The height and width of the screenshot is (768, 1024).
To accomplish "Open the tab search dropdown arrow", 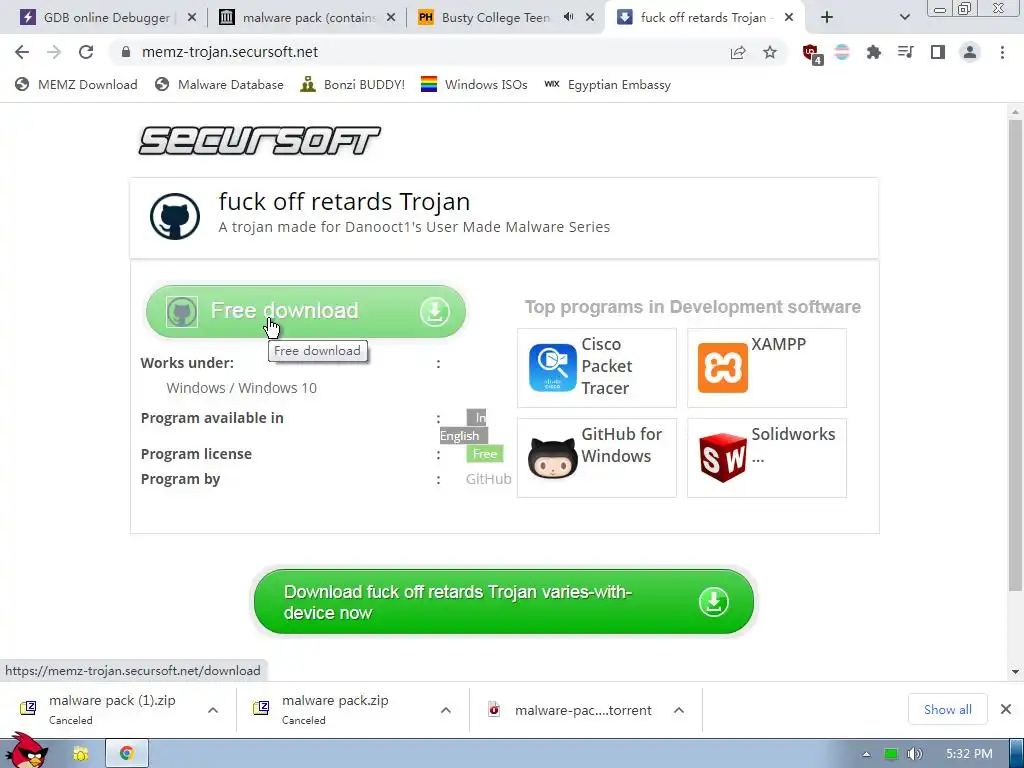I will point(904,18).
